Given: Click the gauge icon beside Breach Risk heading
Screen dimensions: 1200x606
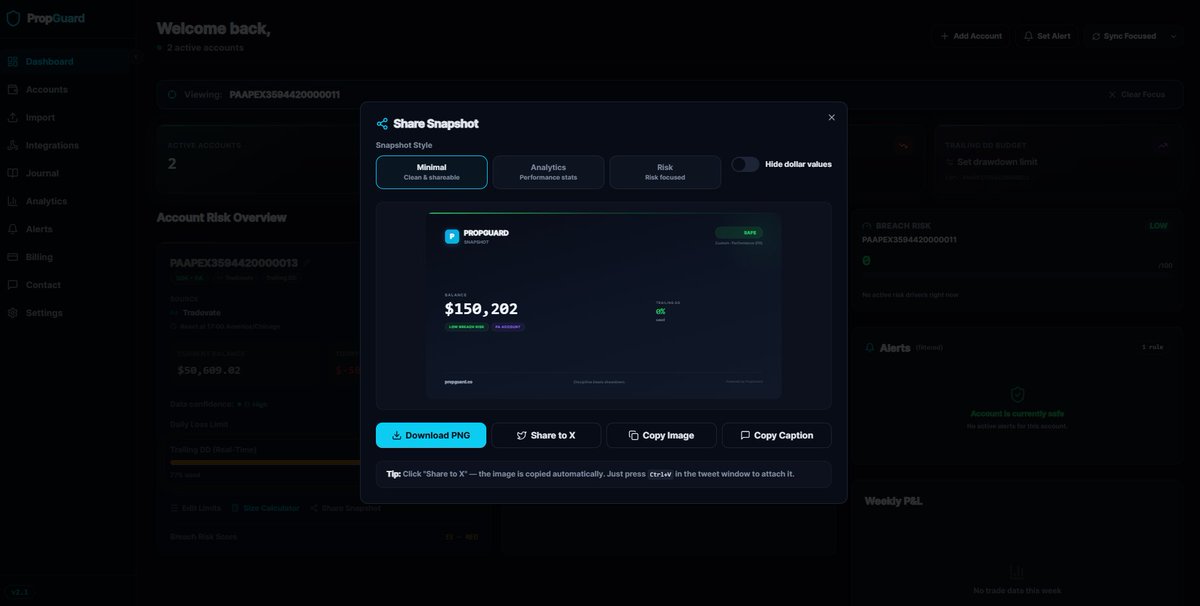Looking at the screenshot, I should click(867, 226).
